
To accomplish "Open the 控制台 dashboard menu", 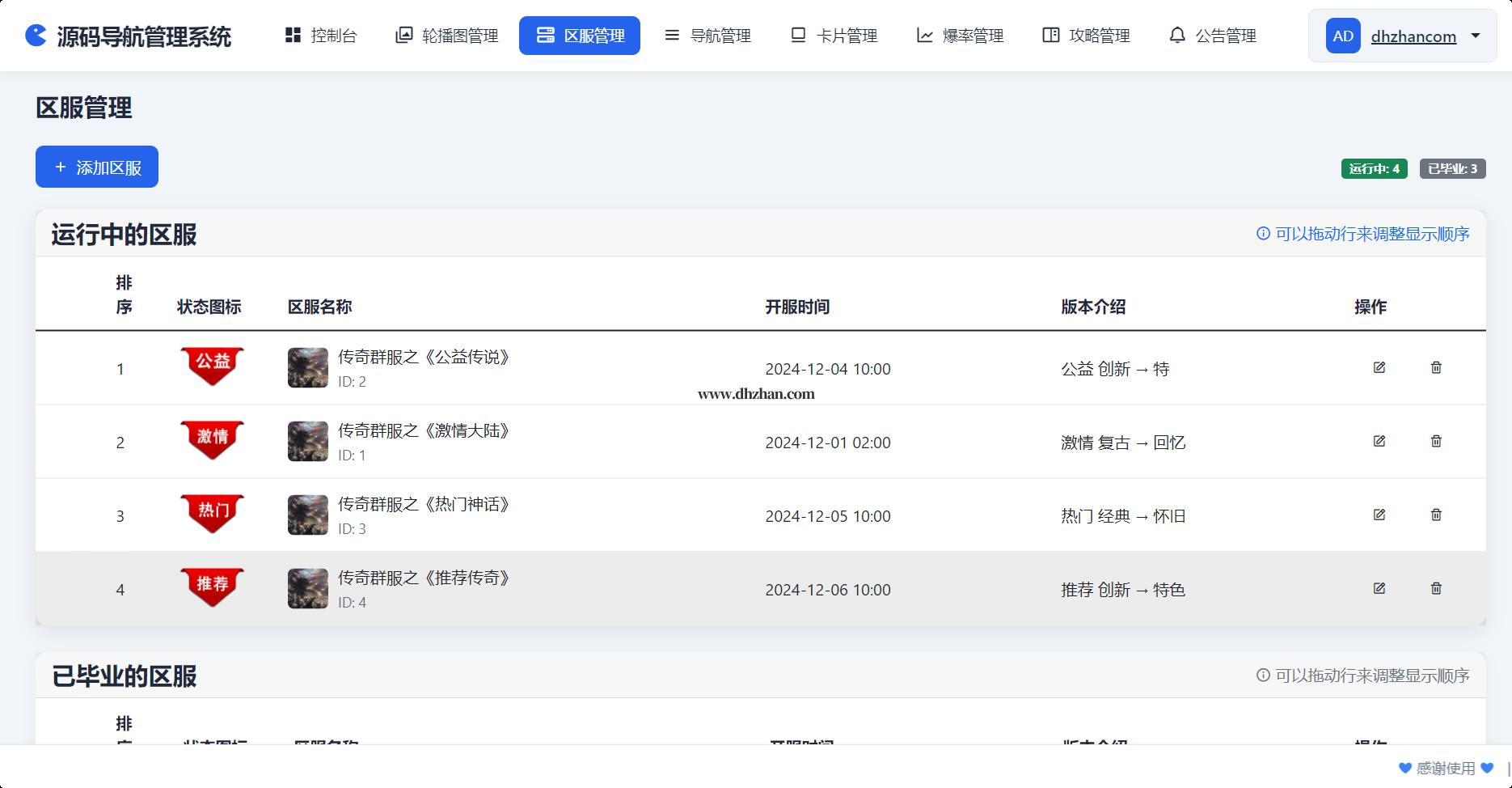I will tap(321, 36).
